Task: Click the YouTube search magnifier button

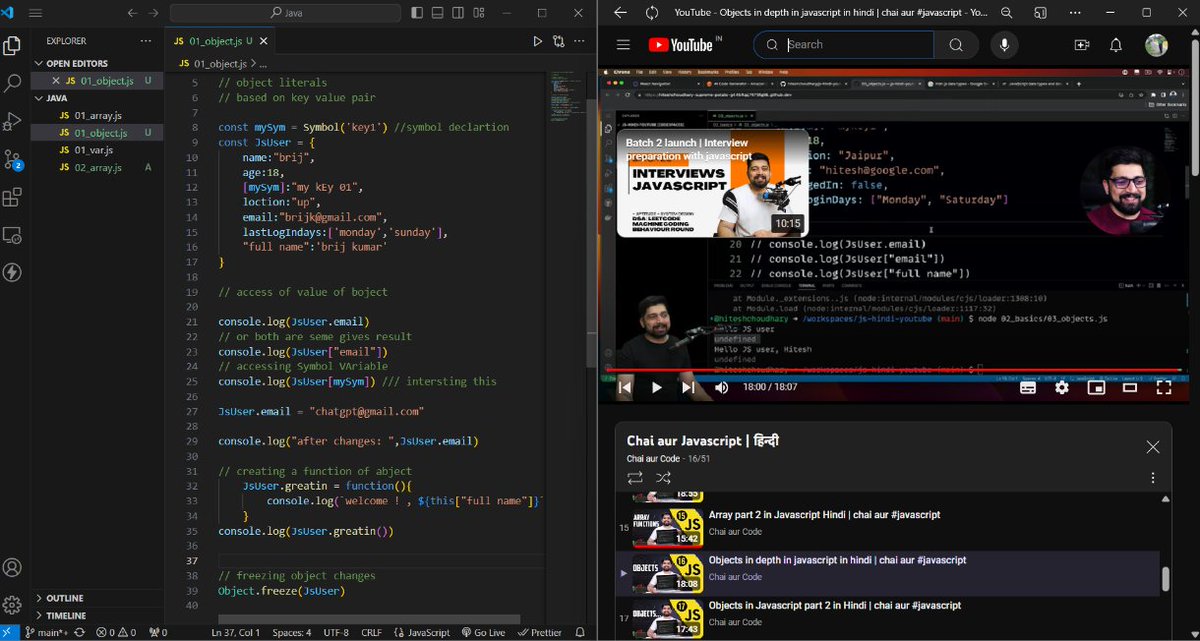Action: pyautogui.click(x=955, y=45)
